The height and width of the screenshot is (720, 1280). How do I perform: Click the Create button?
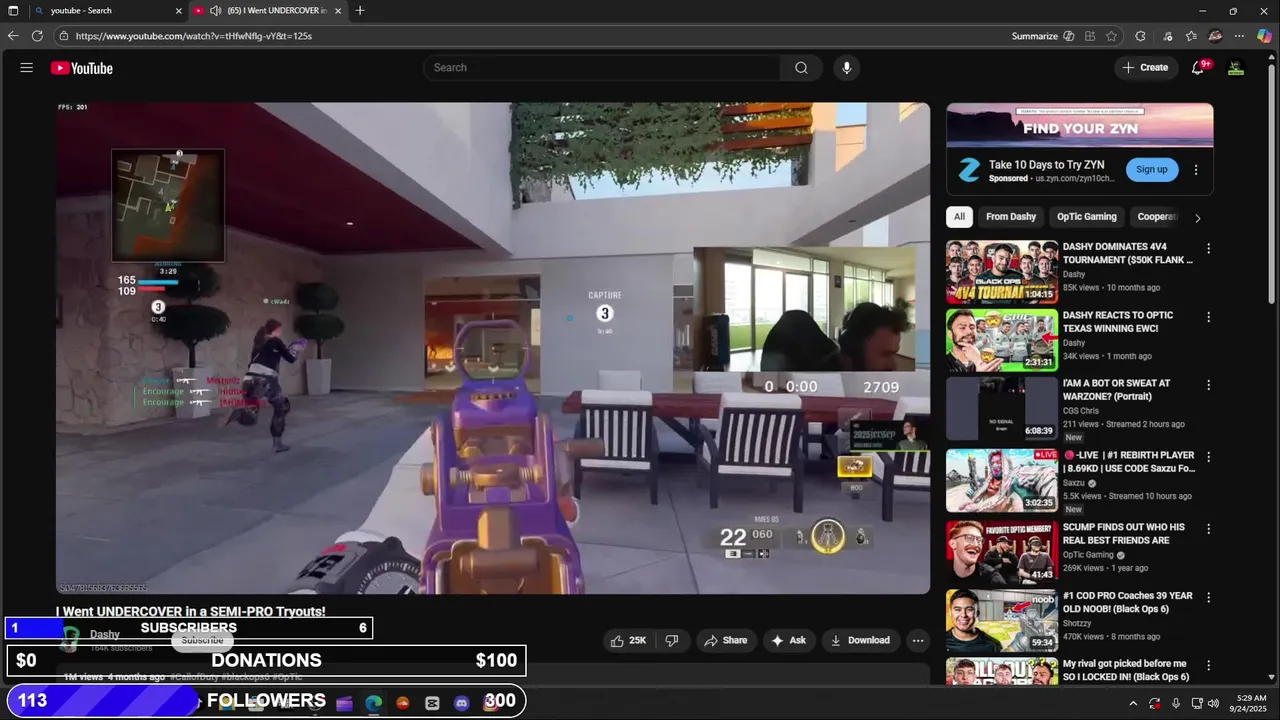(1145, 68)
